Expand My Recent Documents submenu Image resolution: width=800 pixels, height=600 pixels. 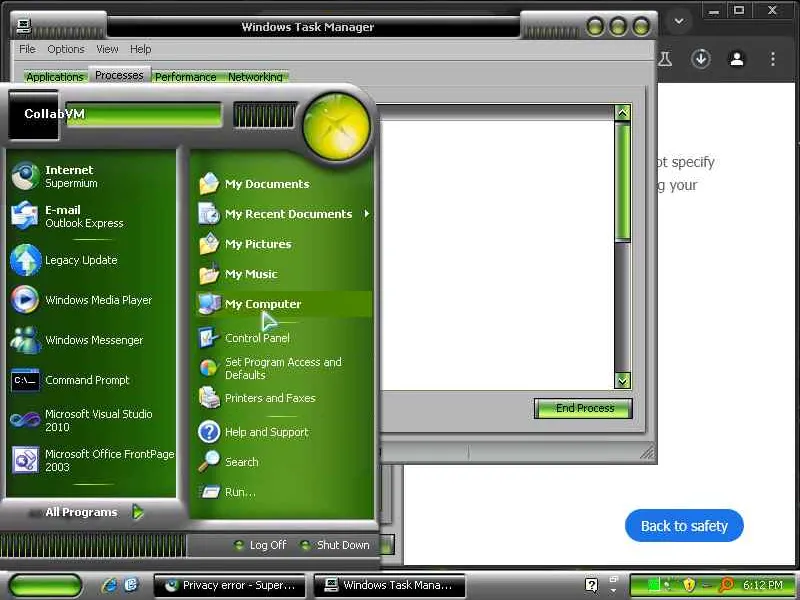click(283, 214)
